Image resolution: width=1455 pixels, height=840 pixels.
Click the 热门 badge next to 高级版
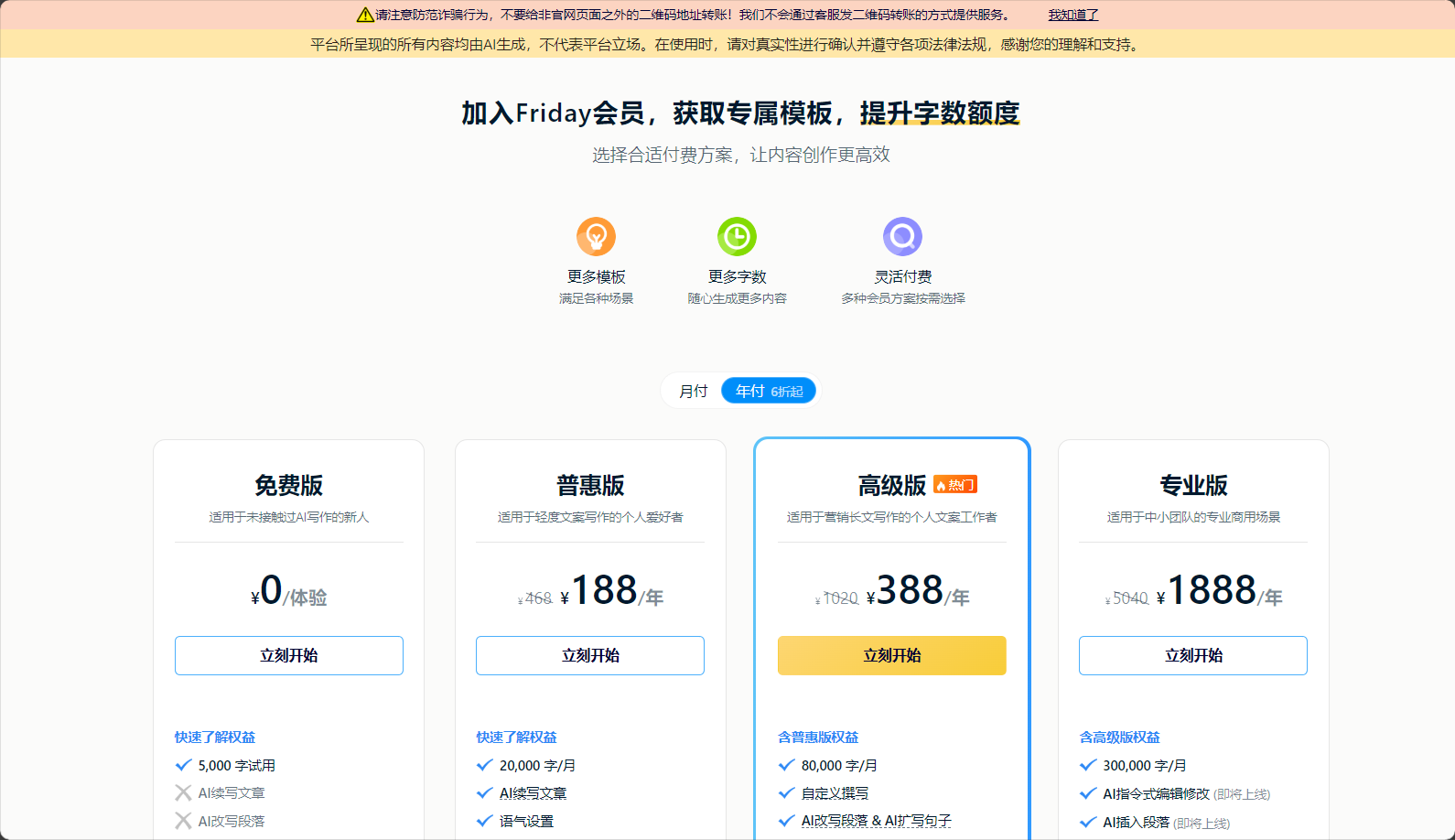955,485
